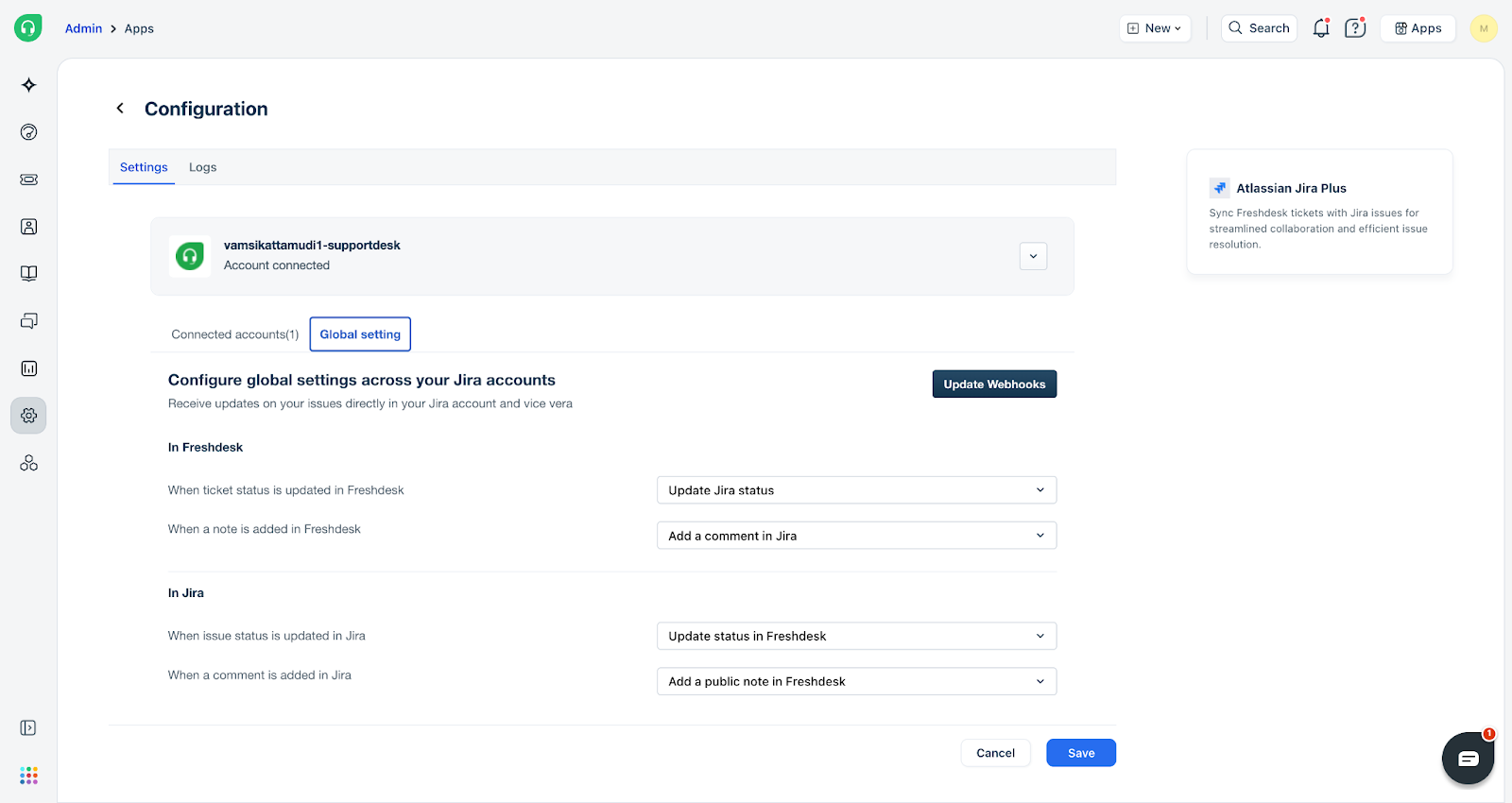
Task: Click the Freshdesk headphone logo
Action: 28,28
